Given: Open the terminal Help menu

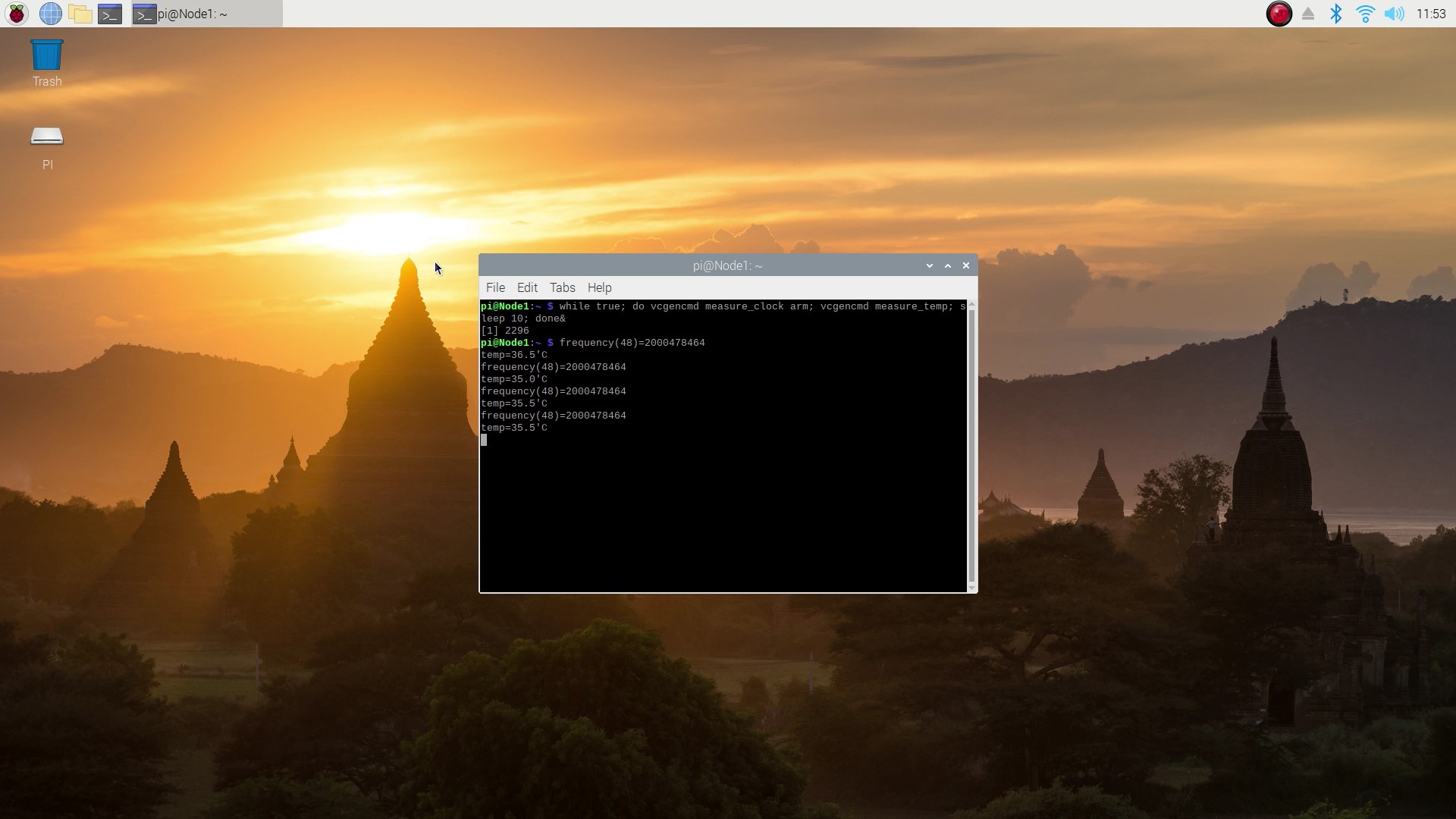Looking at the screenshot, I should 599,287.
